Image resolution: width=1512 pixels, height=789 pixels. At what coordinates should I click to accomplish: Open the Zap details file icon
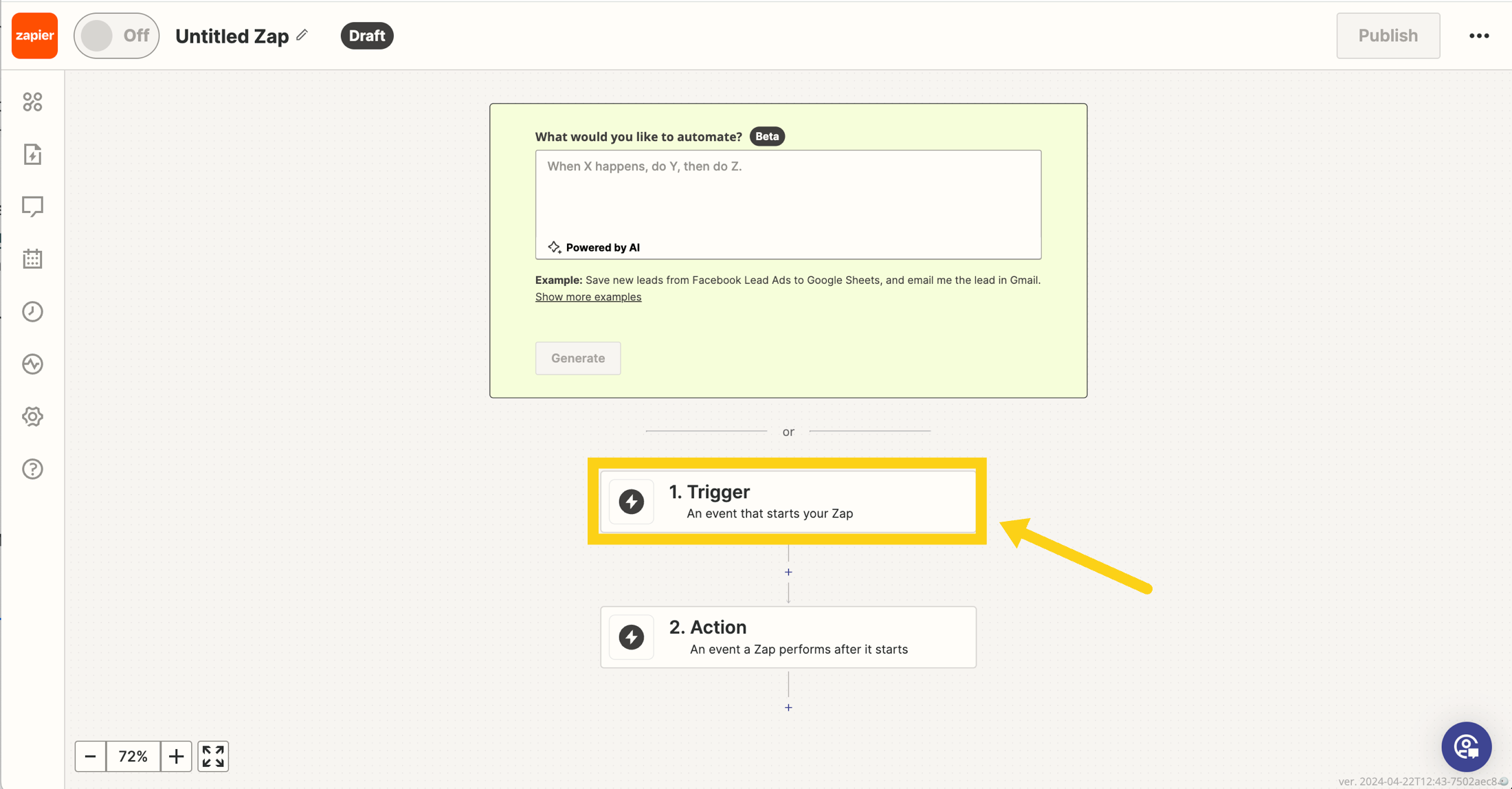pyautogui.click(x=32, y=155)
